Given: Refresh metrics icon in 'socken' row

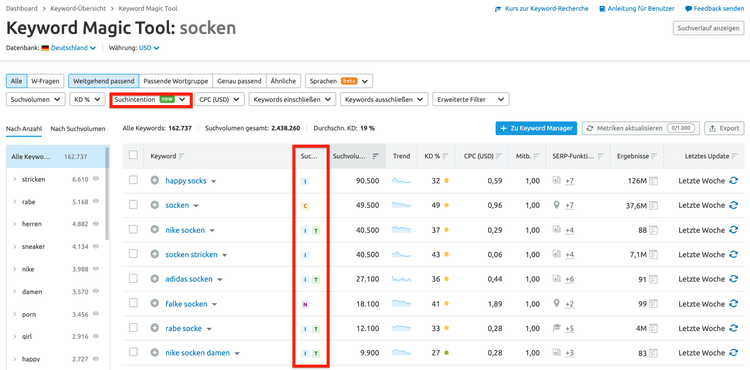Looking at the screenshot, I should (733, 205).
